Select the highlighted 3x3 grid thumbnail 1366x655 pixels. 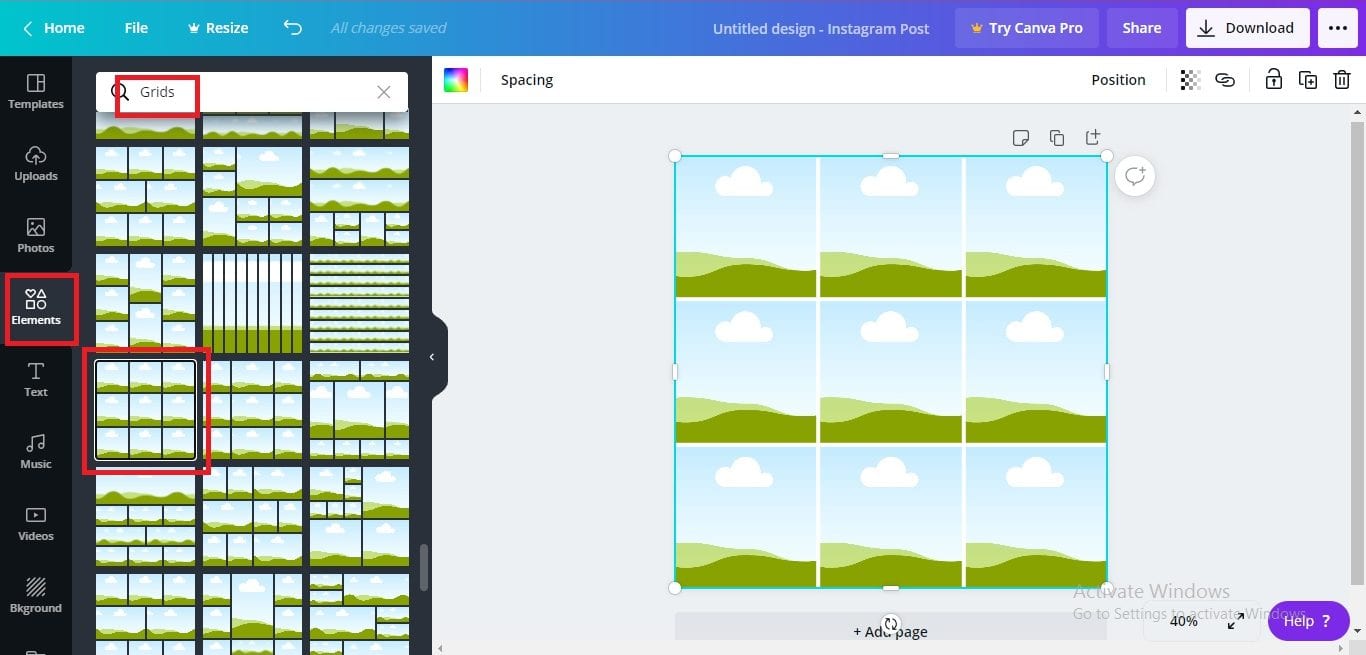click(x=146, y=410)
